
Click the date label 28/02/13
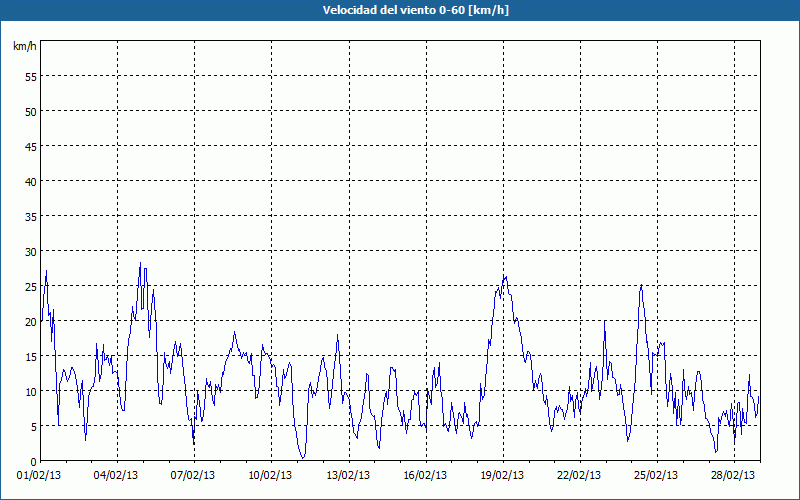(x=733, y=476)
